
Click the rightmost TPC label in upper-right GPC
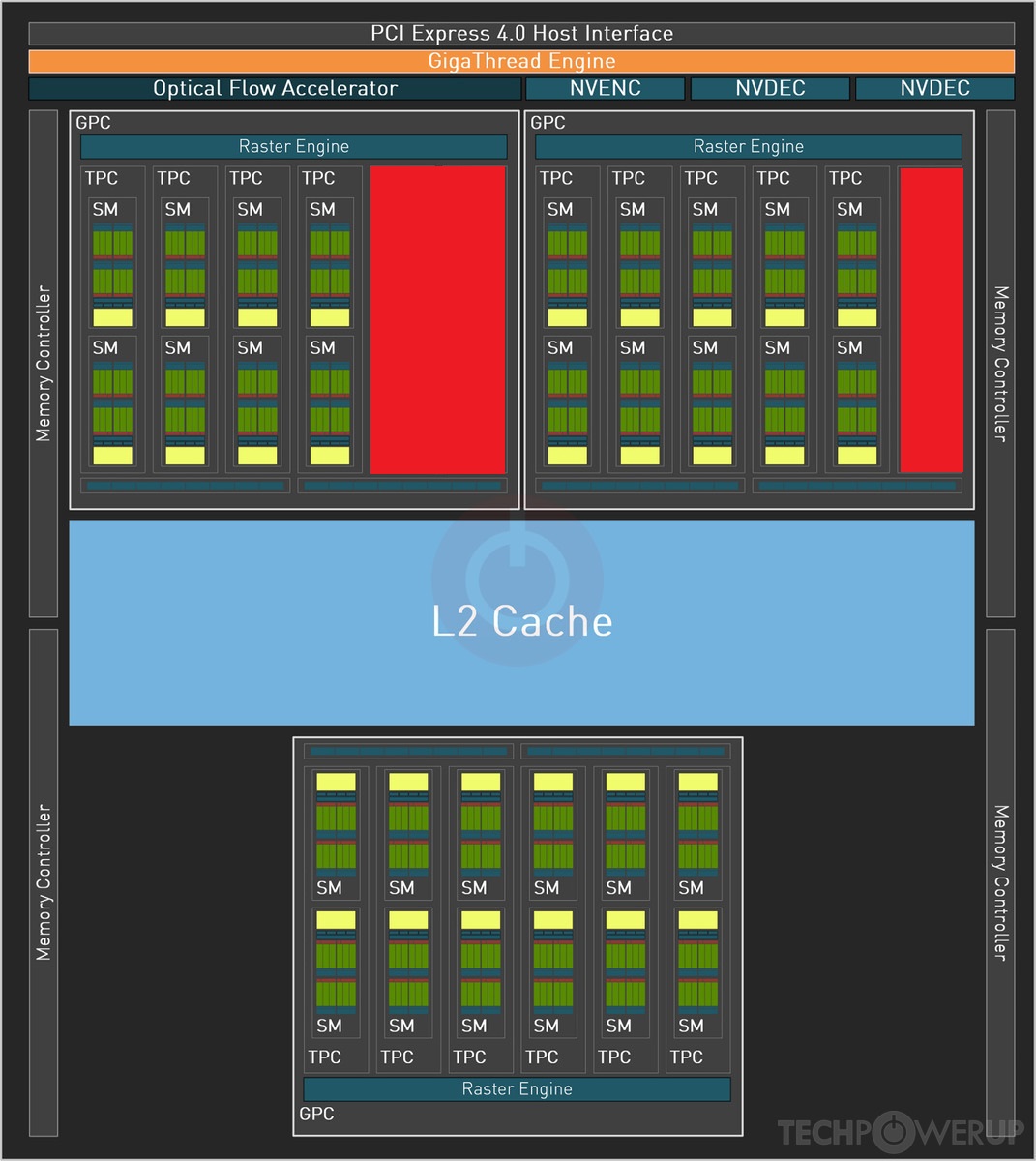(x=845, y=178)
